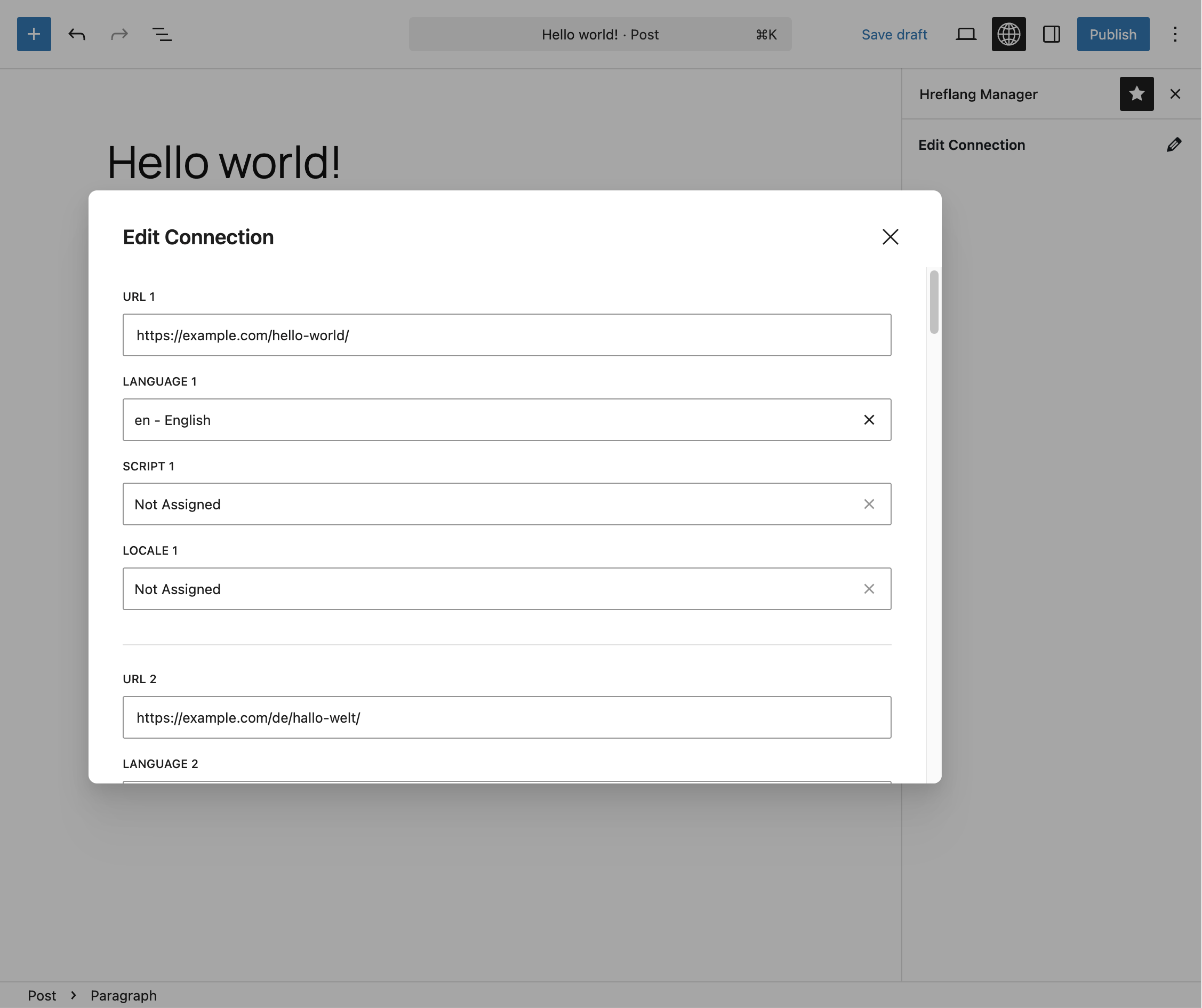
Task: Edit connection using the pencil icon
Action: pyautogui.click(x=1174, y=144)
